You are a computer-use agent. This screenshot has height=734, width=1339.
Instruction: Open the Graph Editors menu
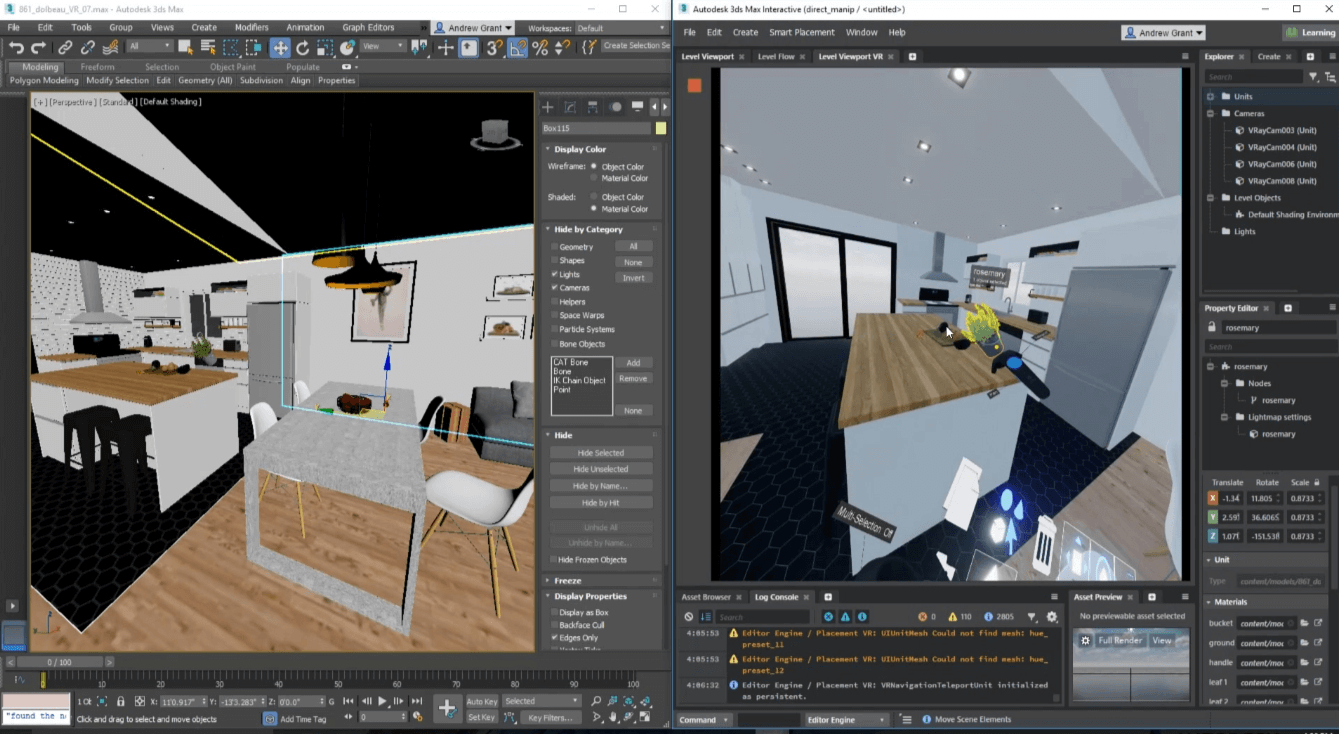click(368, 28)
